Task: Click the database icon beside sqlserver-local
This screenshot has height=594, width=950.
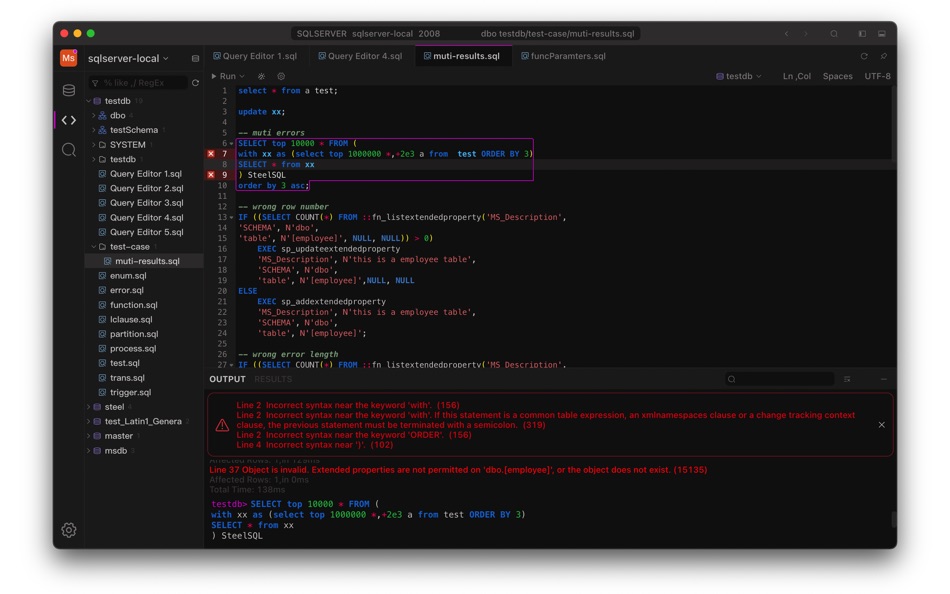Action: [195, 59]
